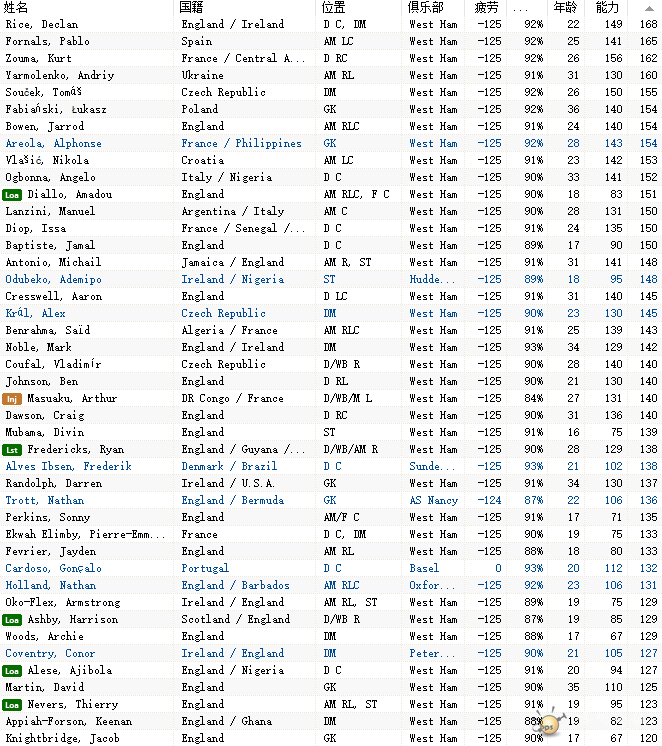Click the AS Nancy club cell
The image size is (662, 746).
[433, 501]
